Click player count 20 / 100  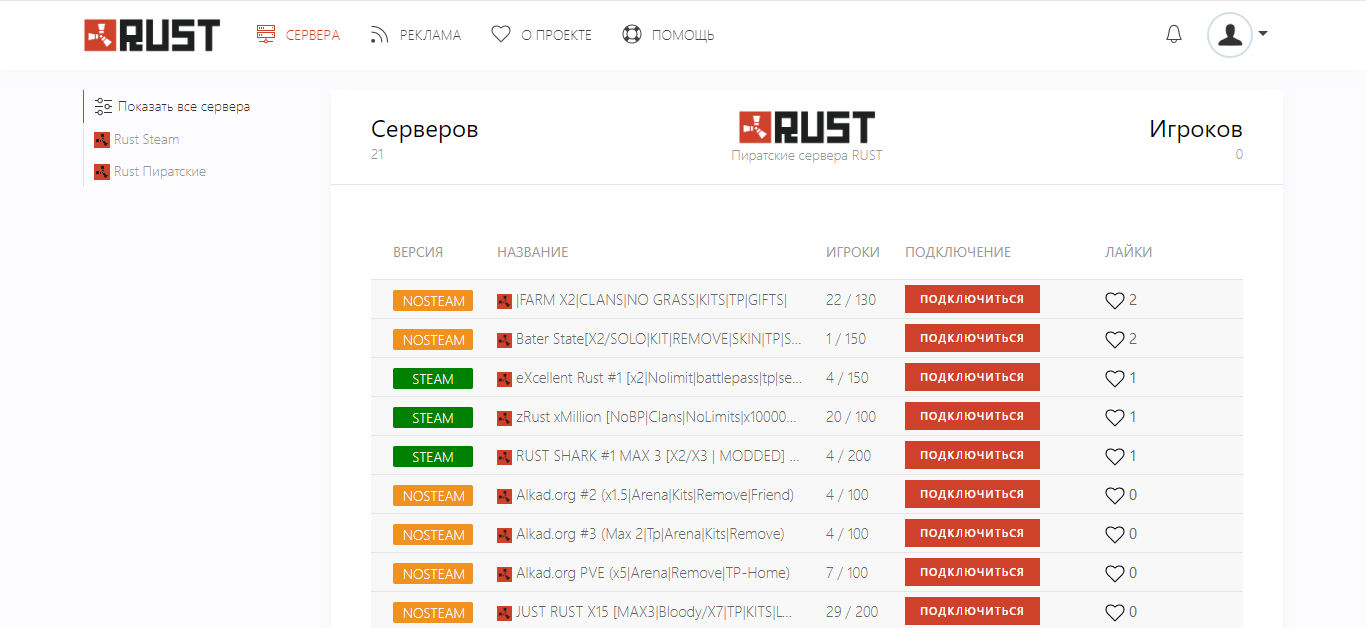(851, 417)
